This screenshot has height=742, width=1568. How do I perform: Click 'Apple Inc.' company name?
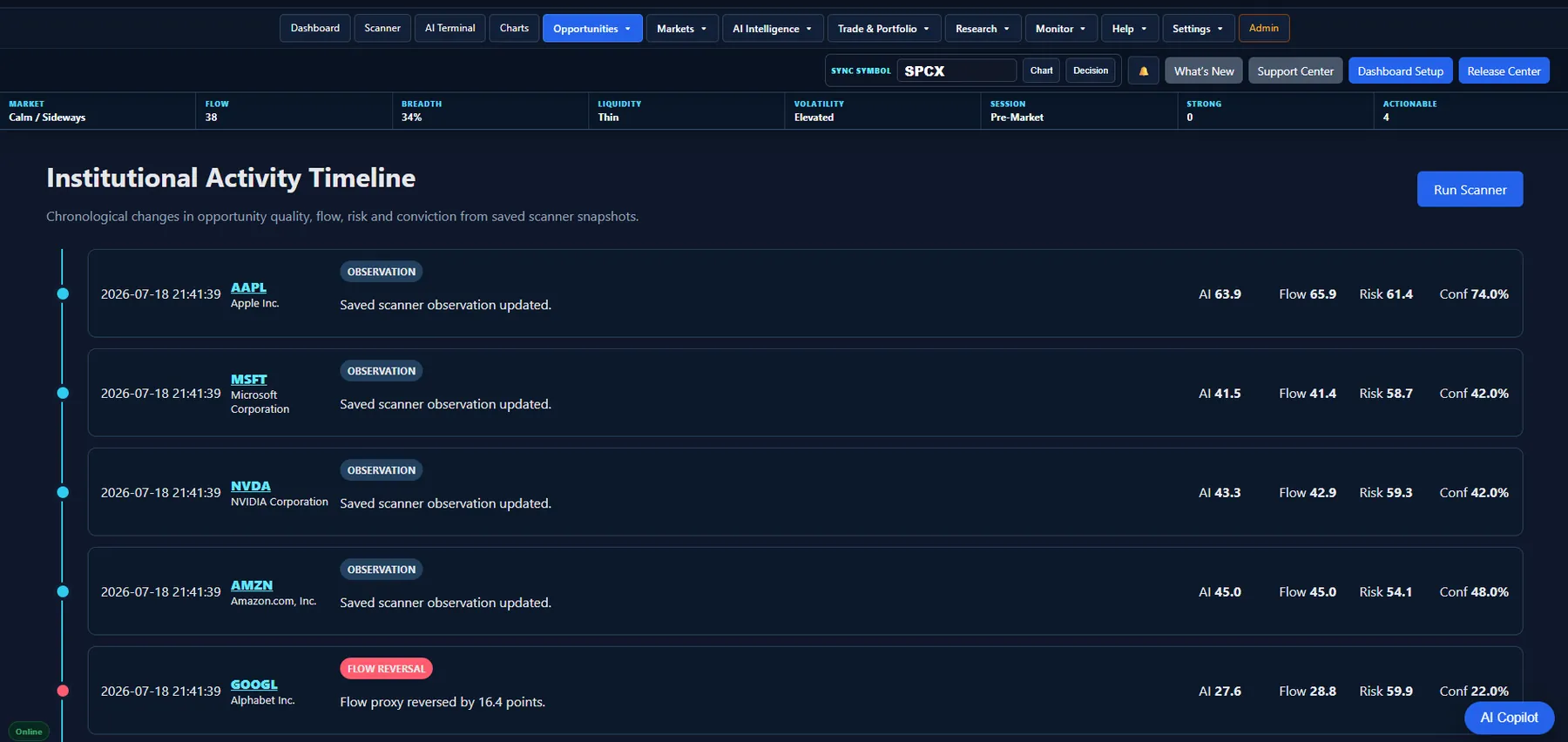255,303
